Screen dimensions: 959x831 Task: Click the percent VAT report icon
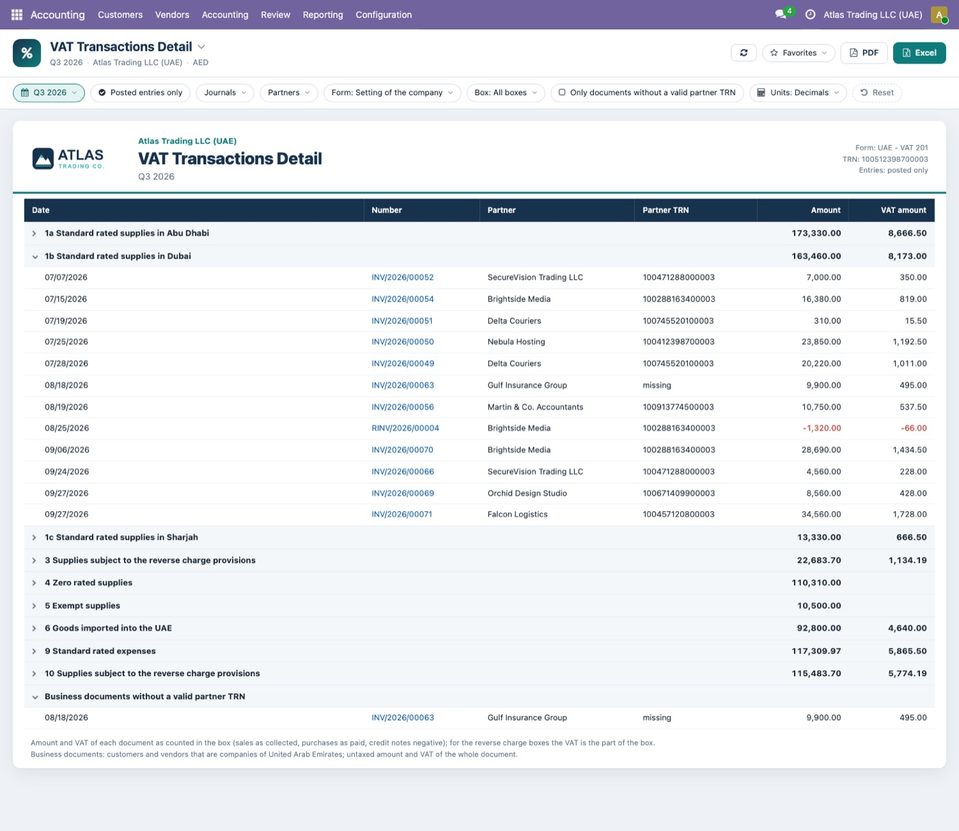pyautogui.click(x=27, y=53)
